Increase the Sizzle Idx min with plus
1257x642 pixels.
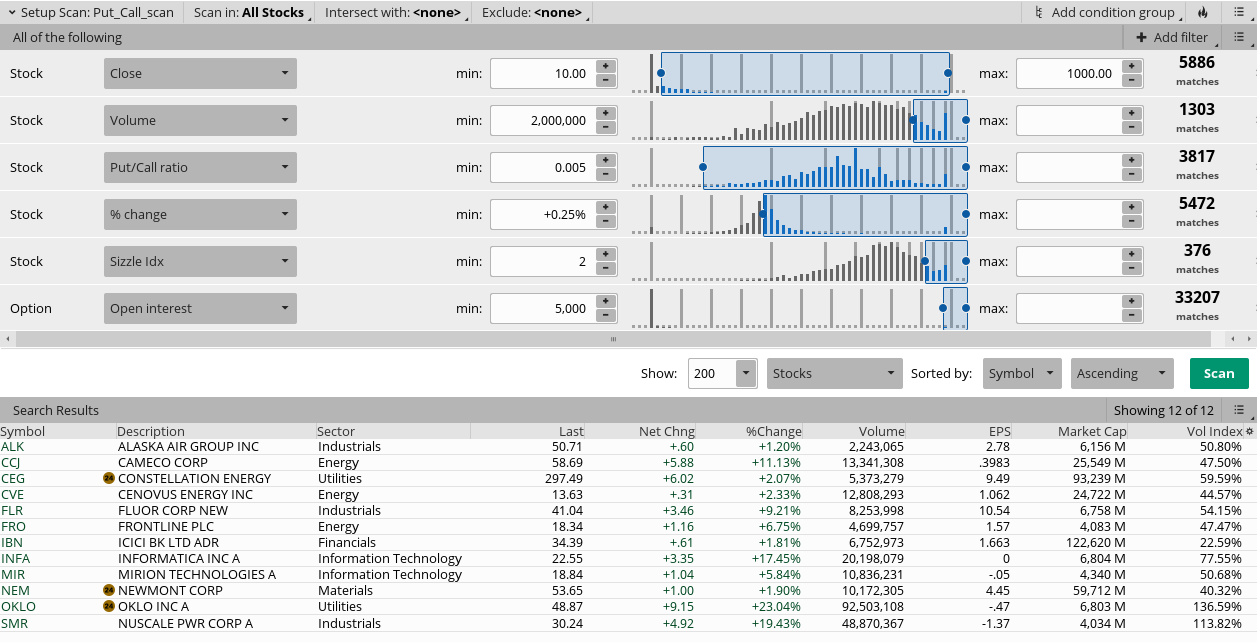(x=605, y=254)
